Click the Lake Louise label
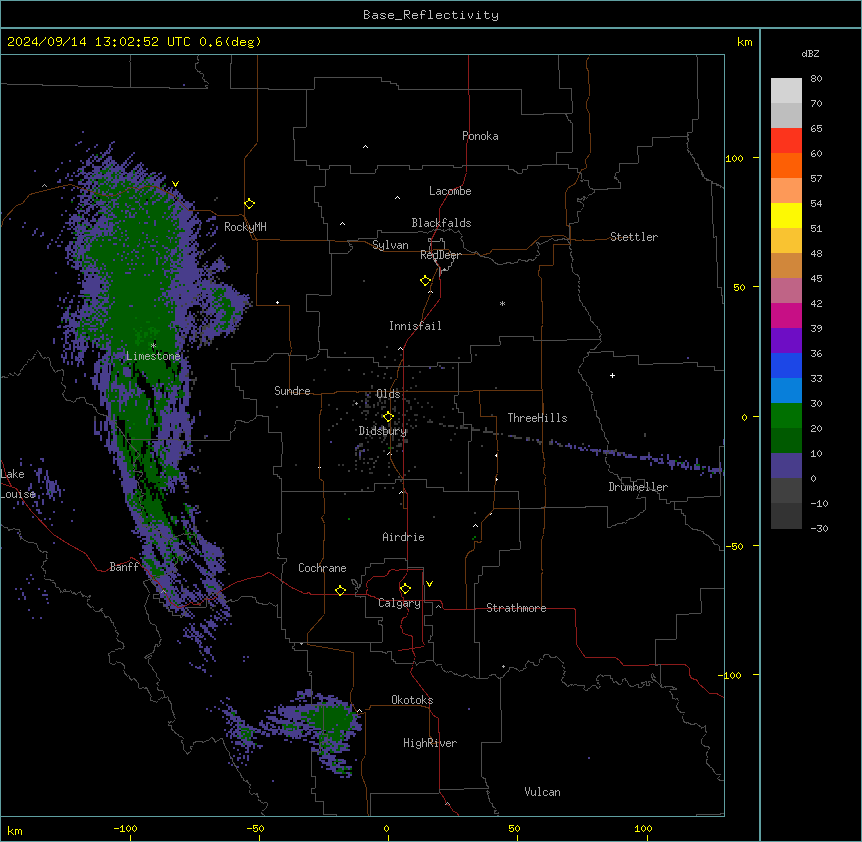Screen dimensions: 862x842 [18, 484]
